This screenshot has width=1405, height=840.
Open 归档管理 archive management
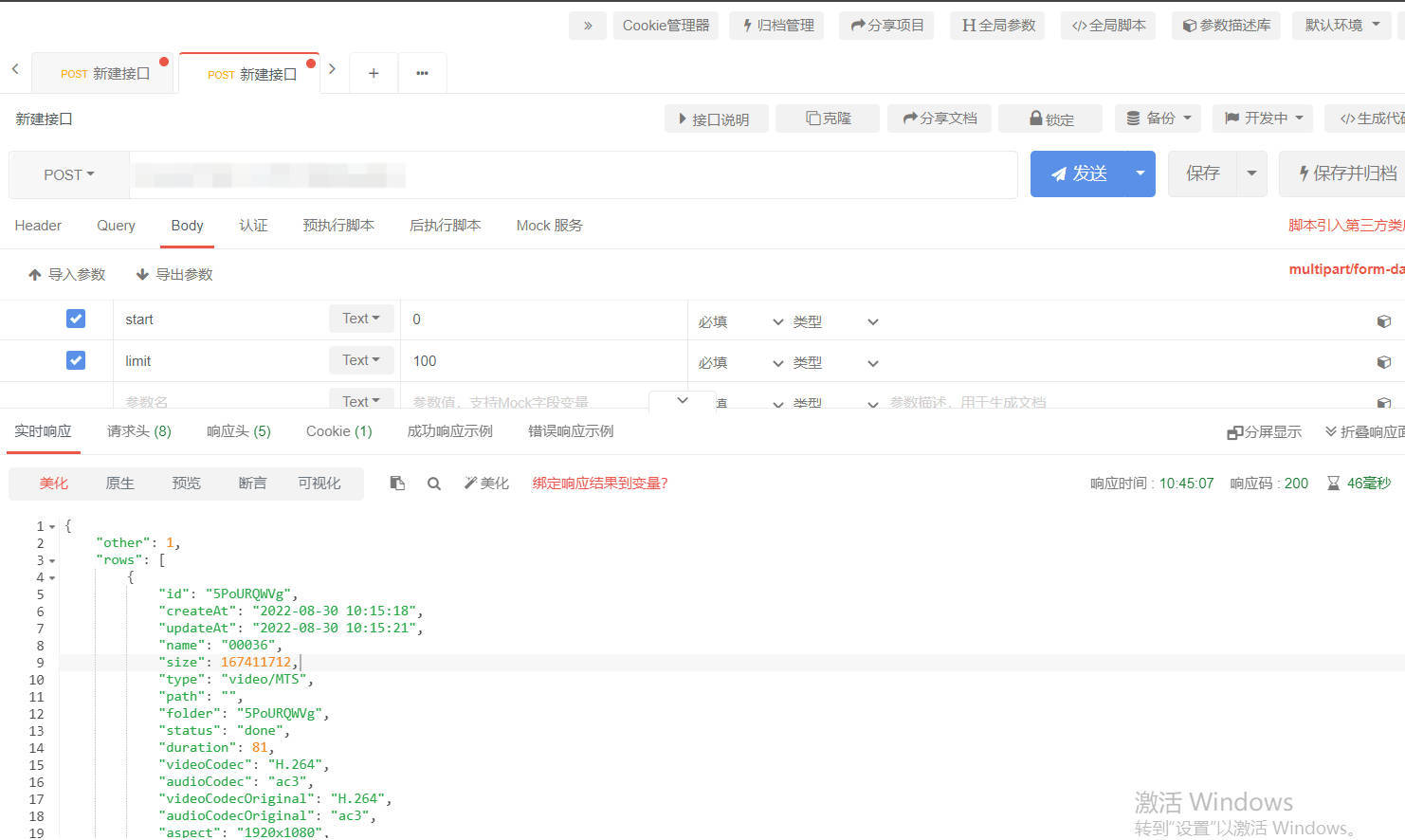[777, 26]
